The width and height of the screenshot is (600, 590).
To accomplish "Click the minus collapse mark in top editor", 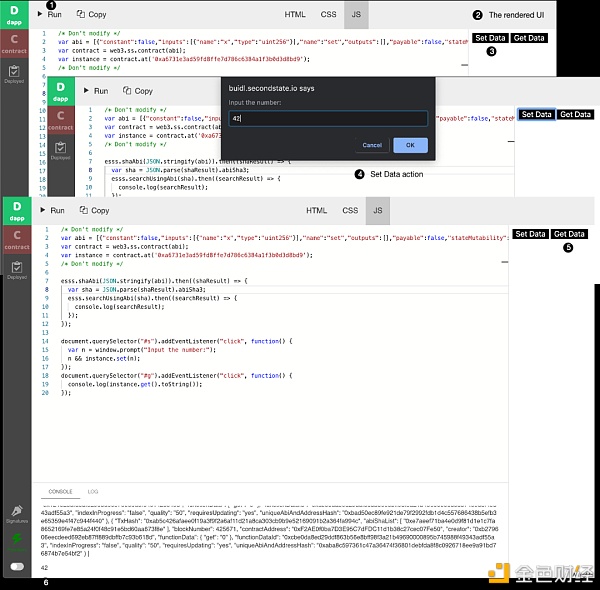I will 465,65.
